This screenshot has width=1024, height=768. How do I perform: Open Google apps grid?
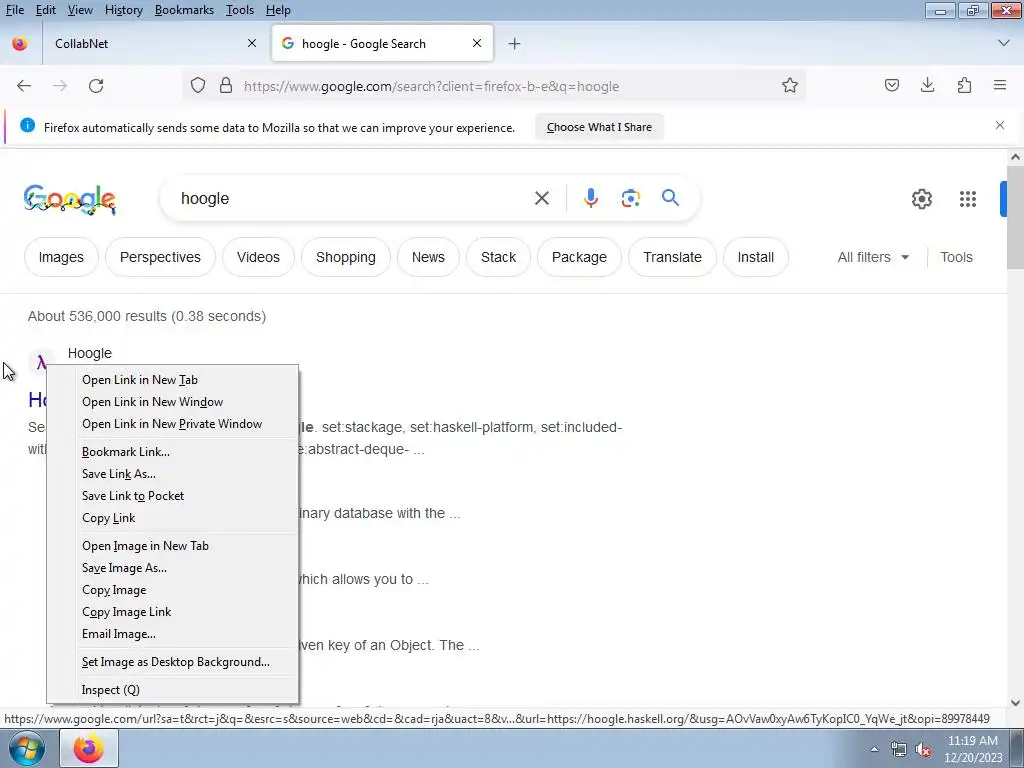968,199
